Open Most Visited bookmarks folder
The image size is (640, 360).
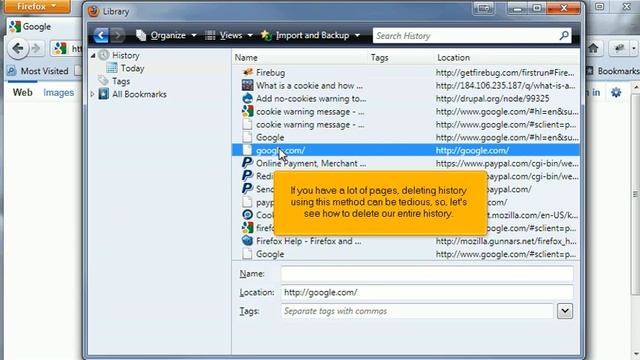coord(38,71)
